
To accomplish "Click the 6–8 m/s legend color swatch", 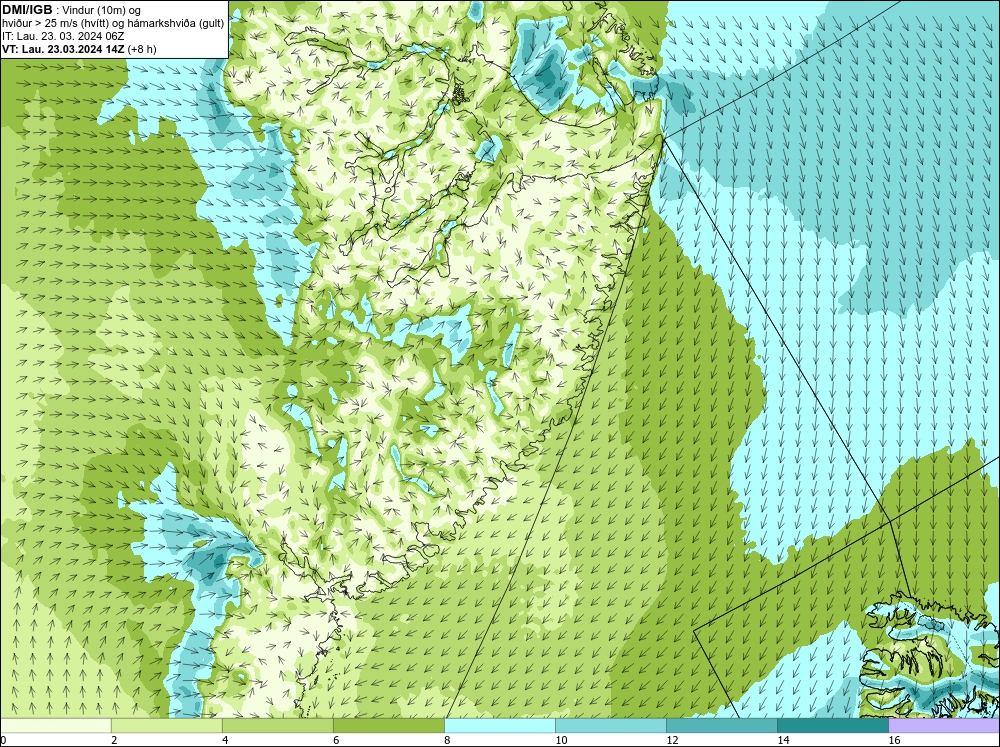I will click(389, 726).
